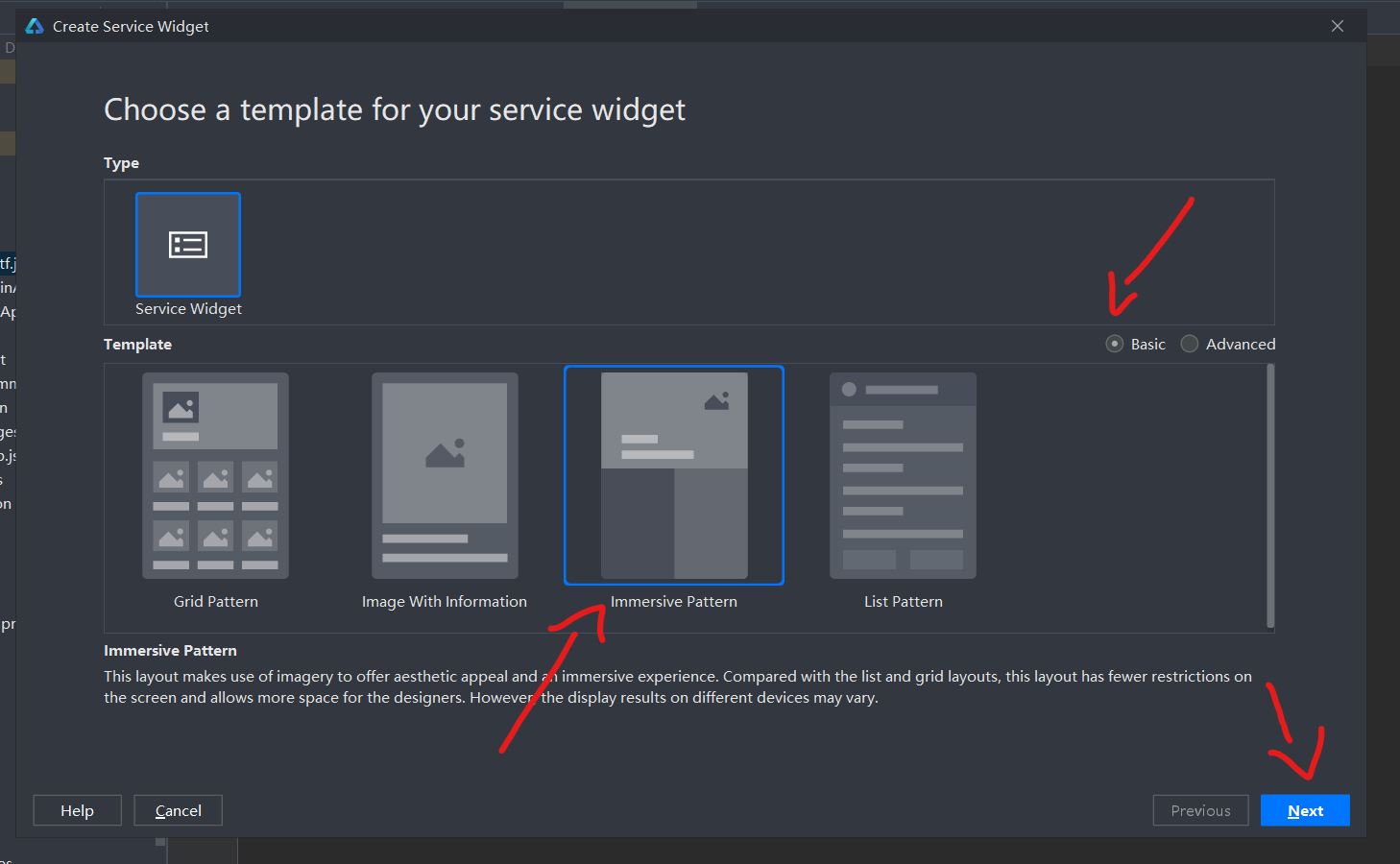Select the Immersive Pattern template preview
The width and height of the screenshot is (1400, 864).
pos(674,475)
